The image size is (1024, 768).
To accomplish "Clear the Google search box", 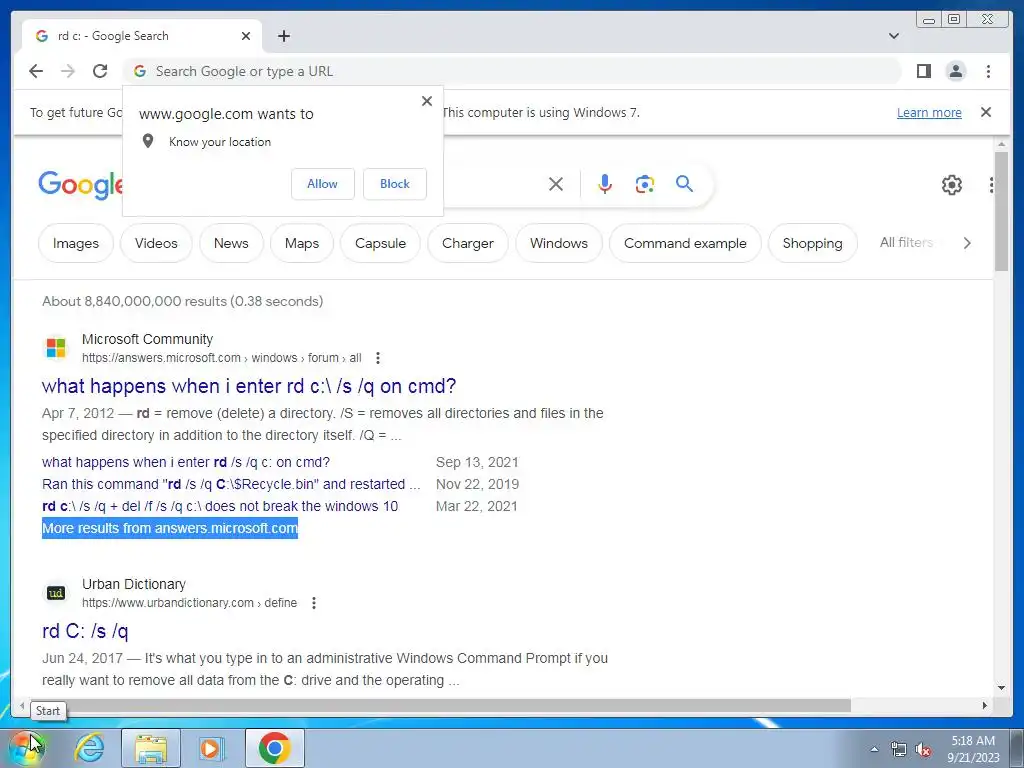I will pos(556,184).
